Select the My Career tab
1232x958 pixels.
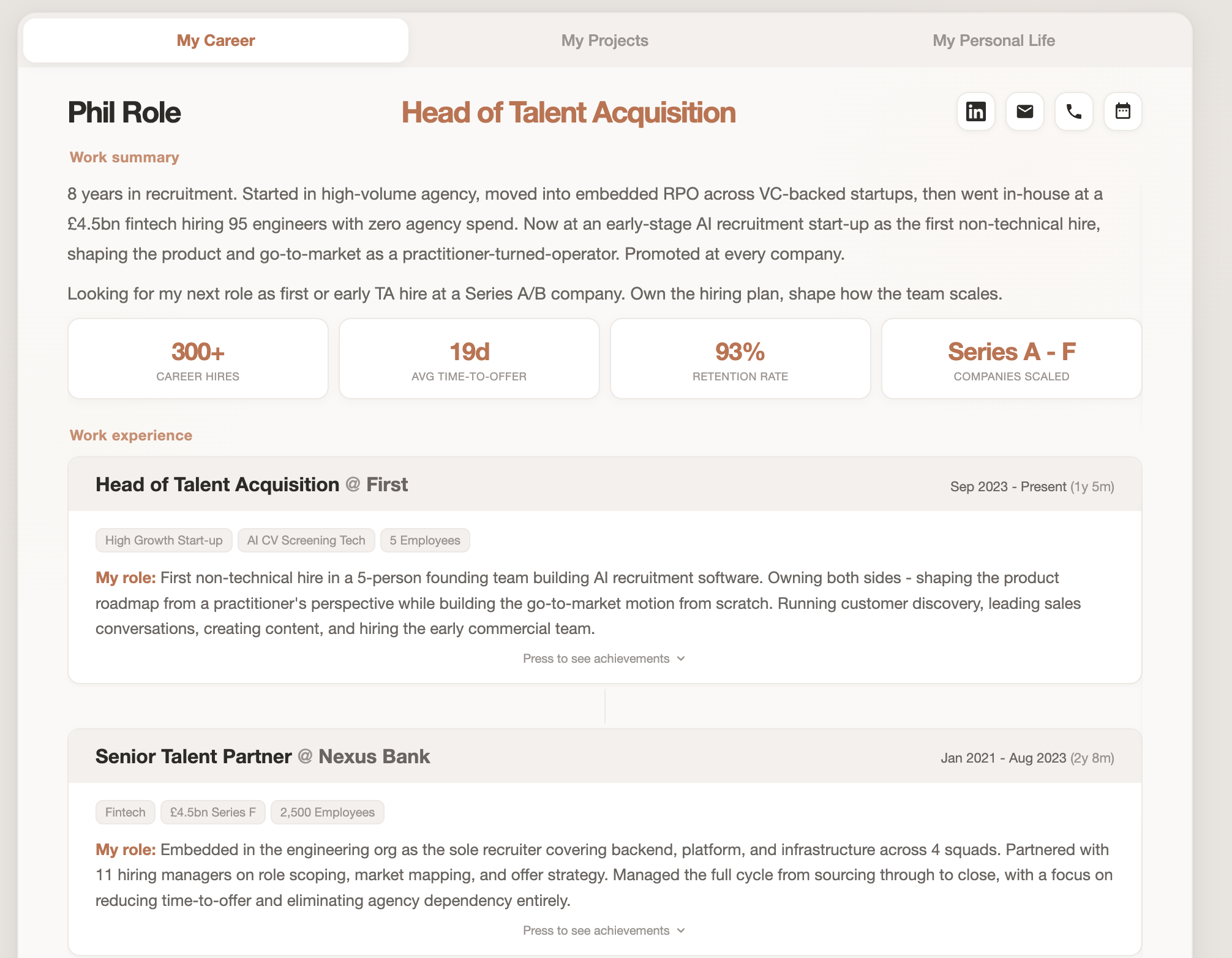coord(216,40)
